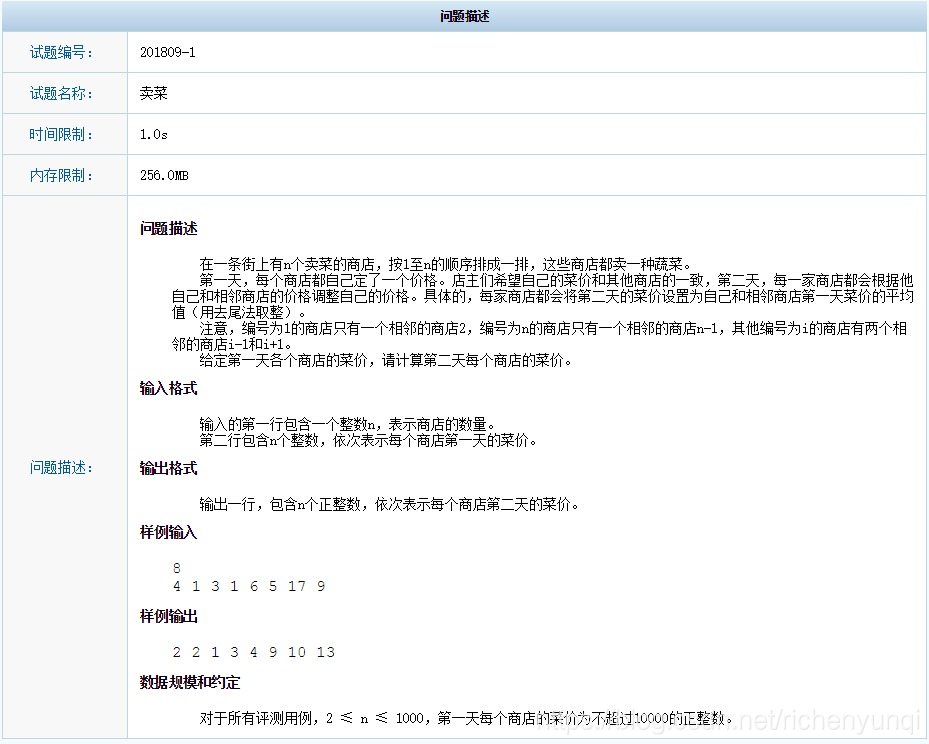Click the time limit value '1.0s'
The image size is (929, 744).
[153, 134]
